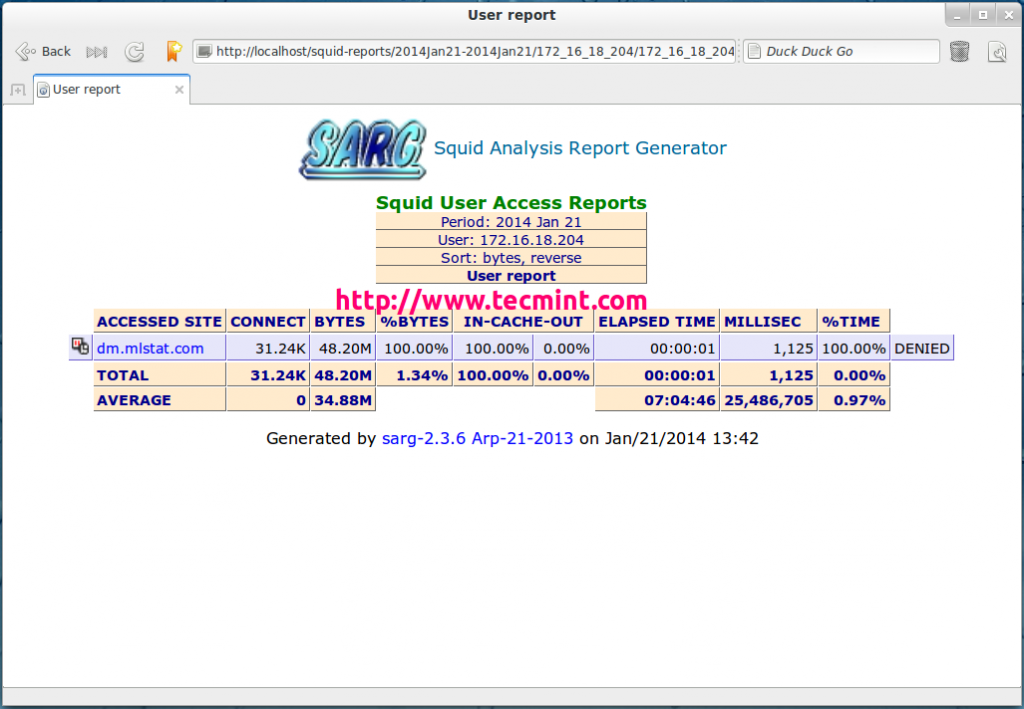Close the User report tab

(179, 88)
